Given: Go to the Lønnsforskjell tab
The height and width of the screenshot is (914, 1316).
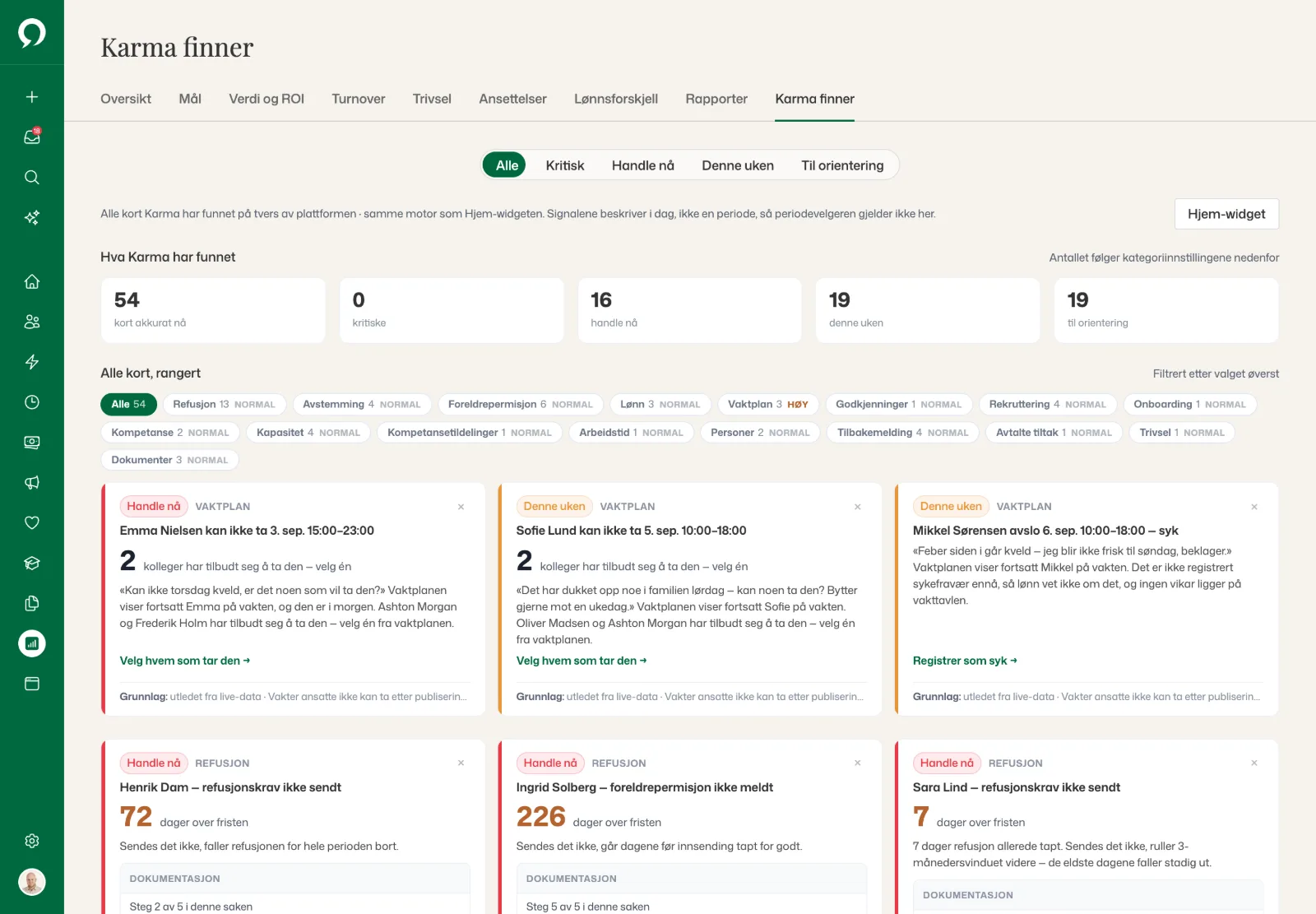Looking at the screenshot, I should (x=616, y=99).
